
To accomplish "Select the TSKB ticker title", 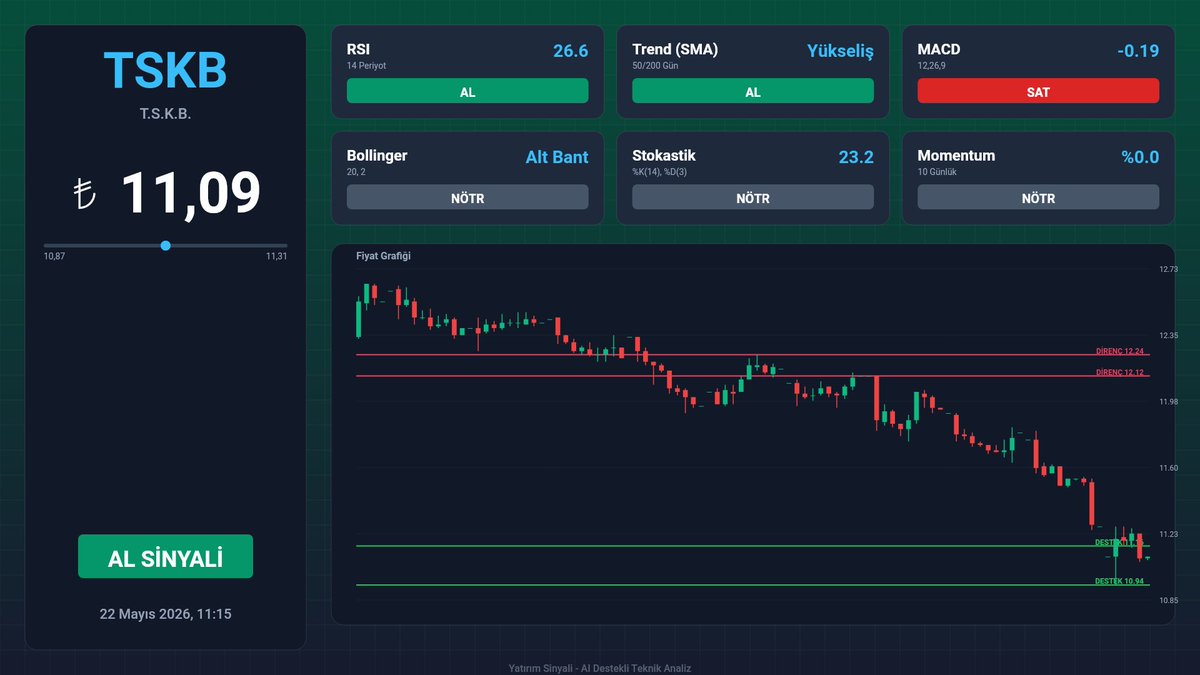I will [x=165, y=70].
